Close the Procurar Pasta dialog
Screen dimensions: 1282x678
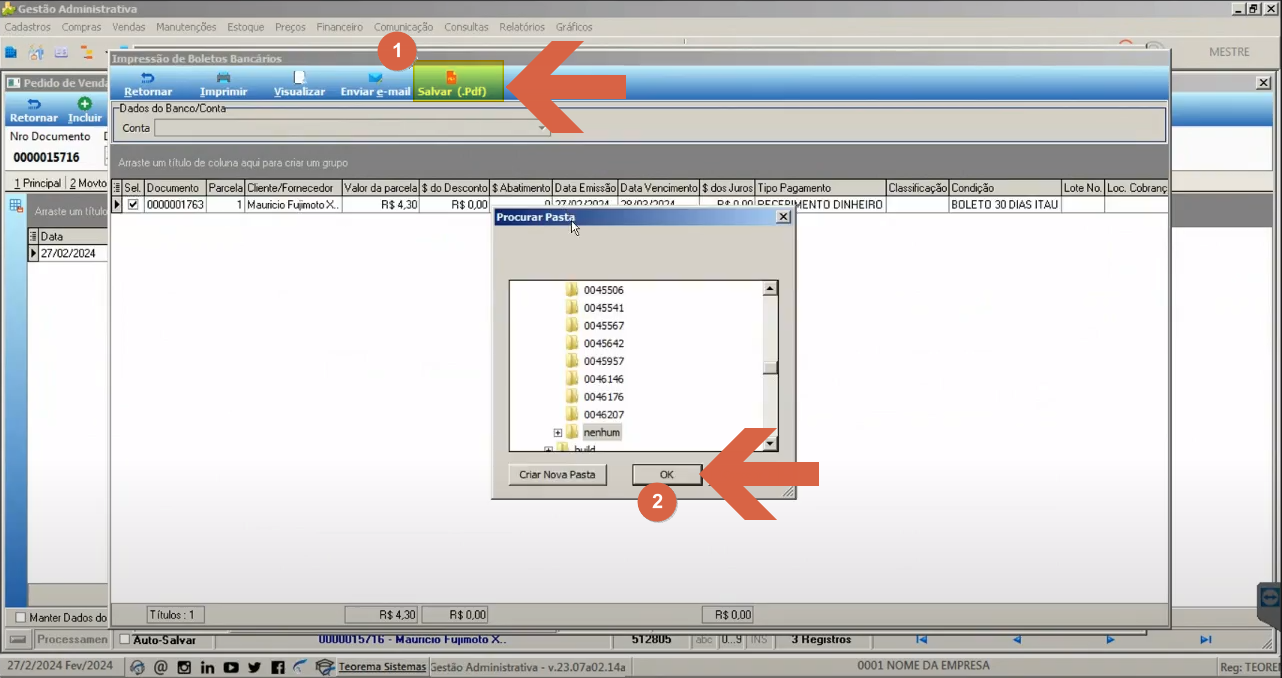pos(783,216)
